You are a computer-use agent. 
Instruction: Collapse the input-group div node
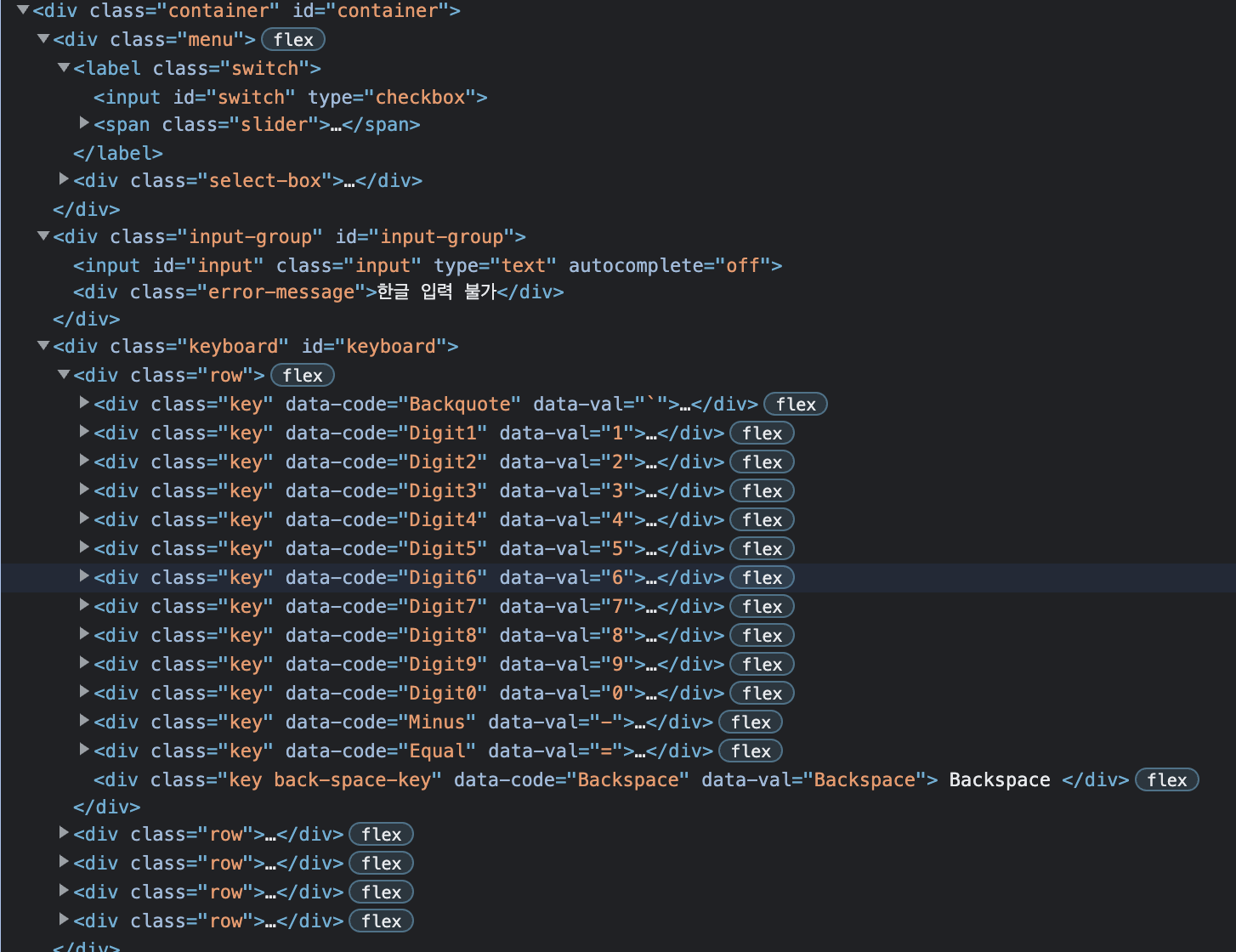point(43,236)
